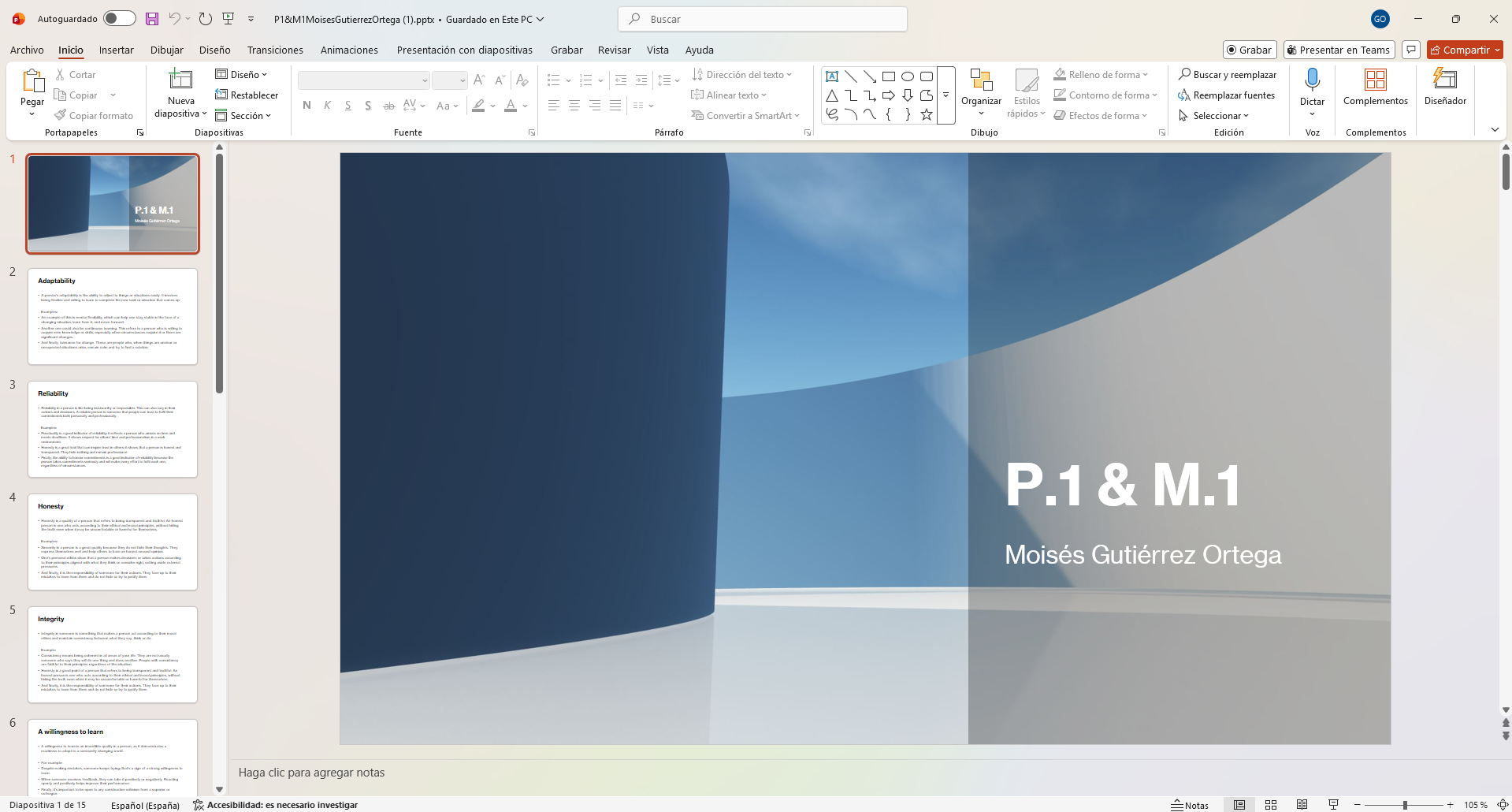Open text highlight color
The width and height of the screenshot is (1512, 812).
point(478,106)
